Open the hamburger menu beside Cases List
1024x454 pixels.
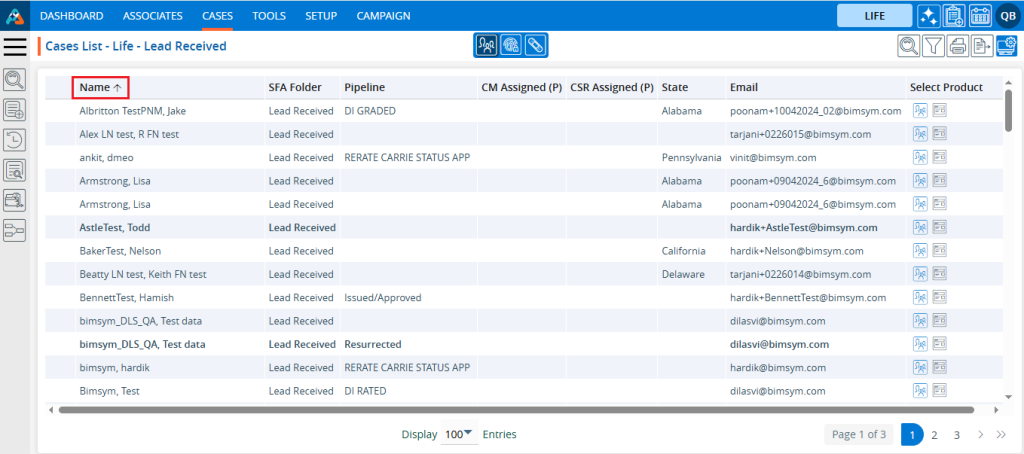16,46
